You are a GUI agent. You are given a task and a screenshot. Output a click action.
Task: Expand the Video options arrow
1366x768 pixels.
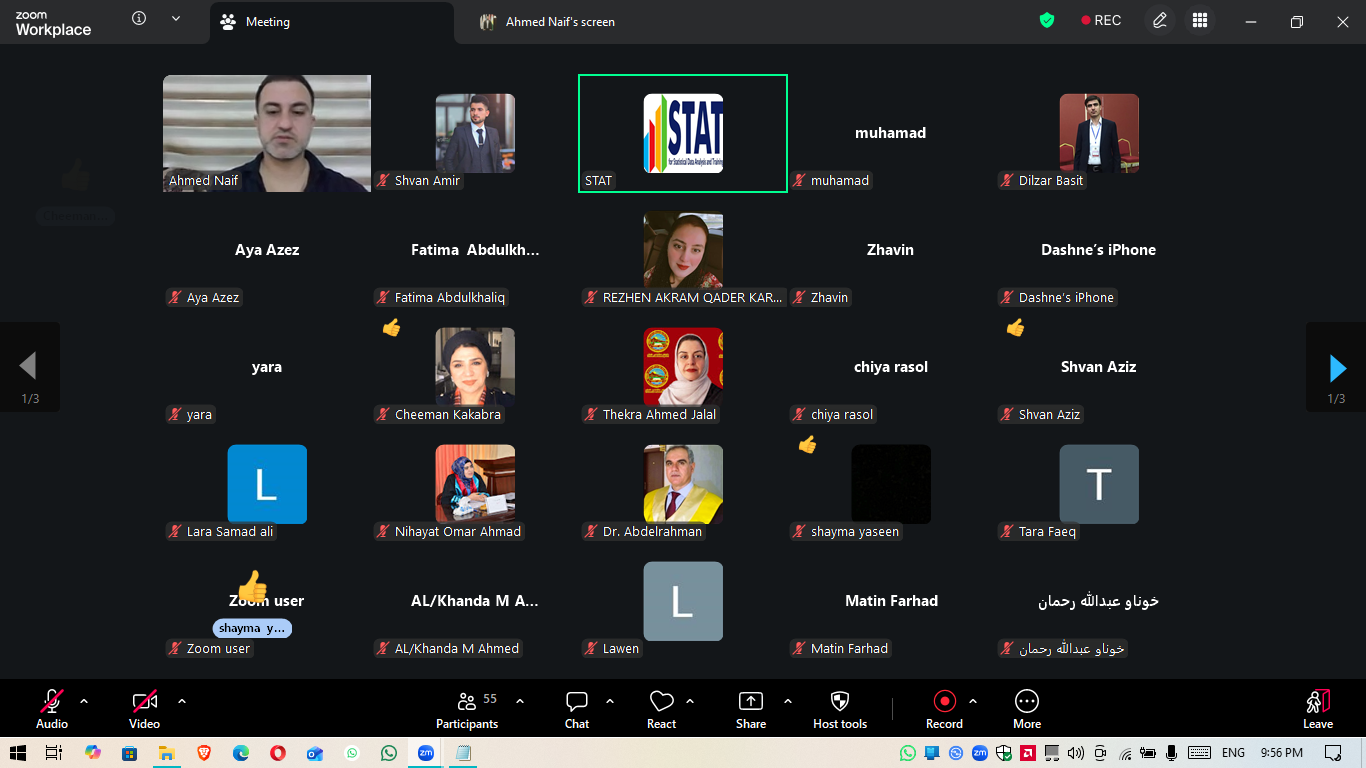point(182,701)
